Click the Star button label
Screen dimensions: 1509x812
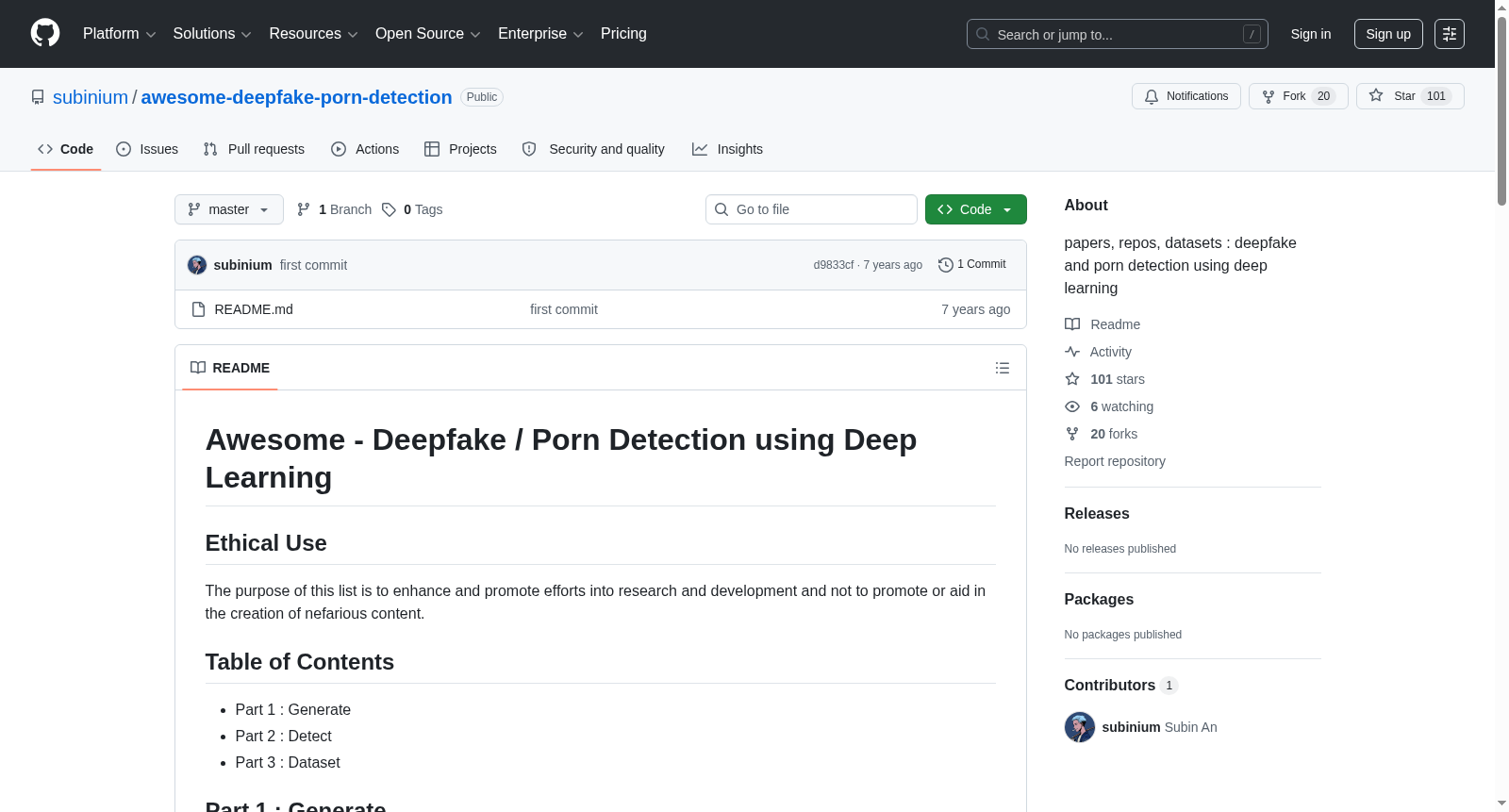click(x=1404, y=96)
